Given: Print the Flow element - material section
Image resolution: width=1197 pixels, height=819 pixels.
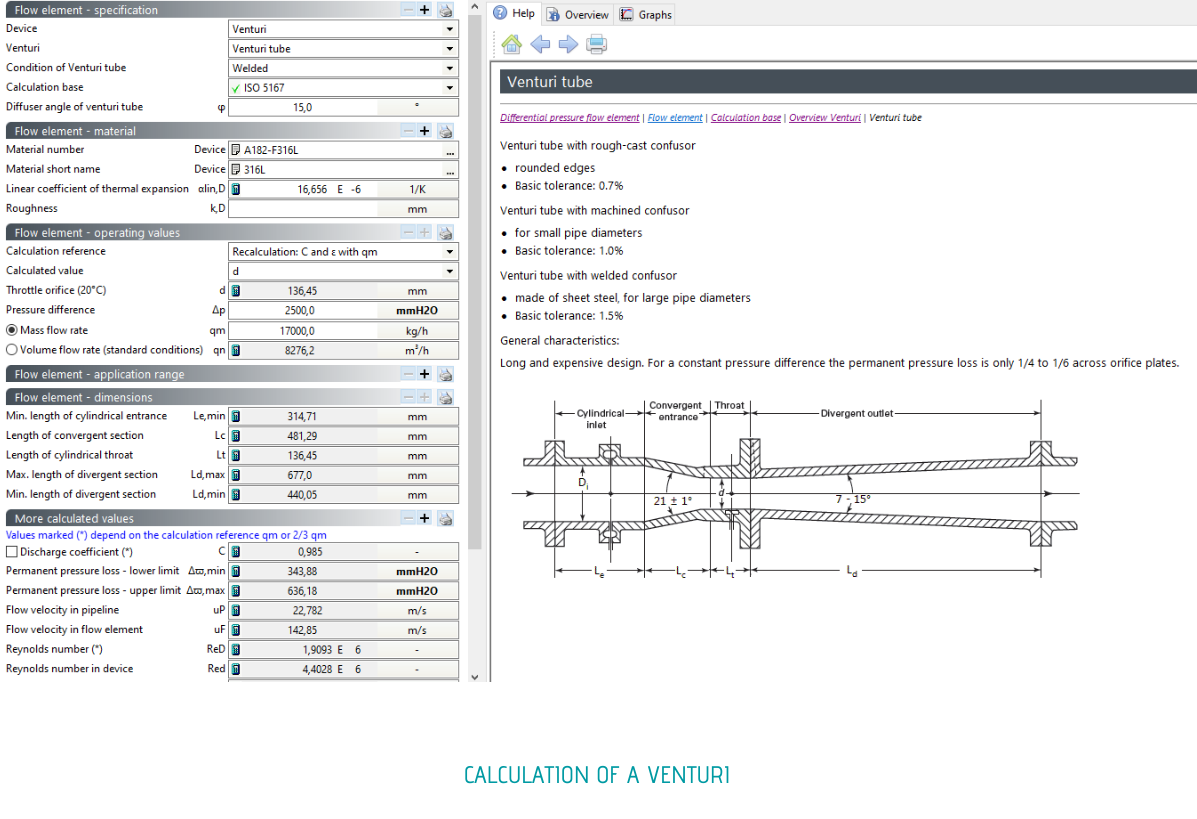Looking at the screenshot, I should (x=445, y=131).
